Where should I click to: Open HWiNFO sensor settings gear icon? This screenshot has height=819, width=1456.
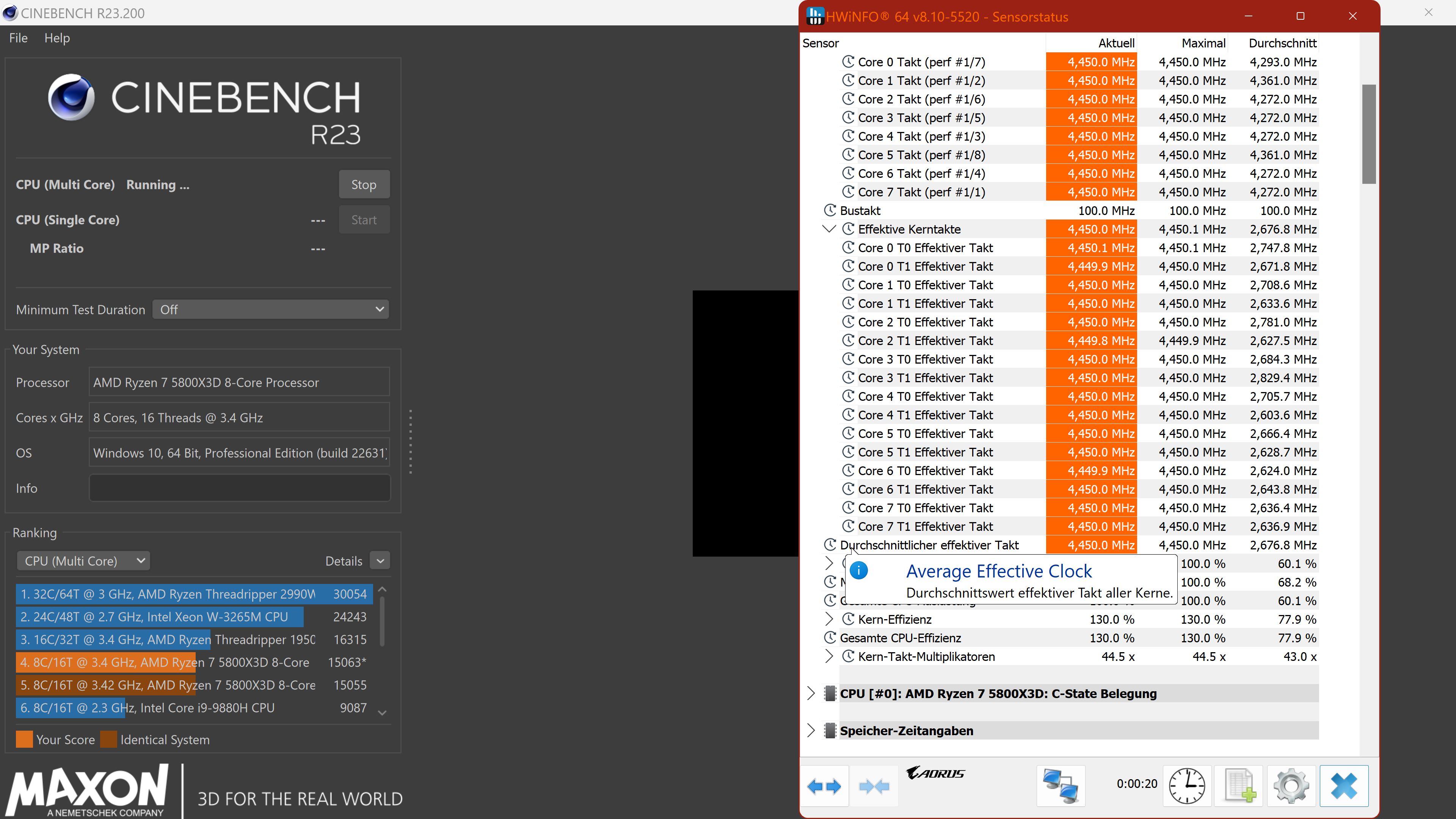click(x=1291, y=786)
